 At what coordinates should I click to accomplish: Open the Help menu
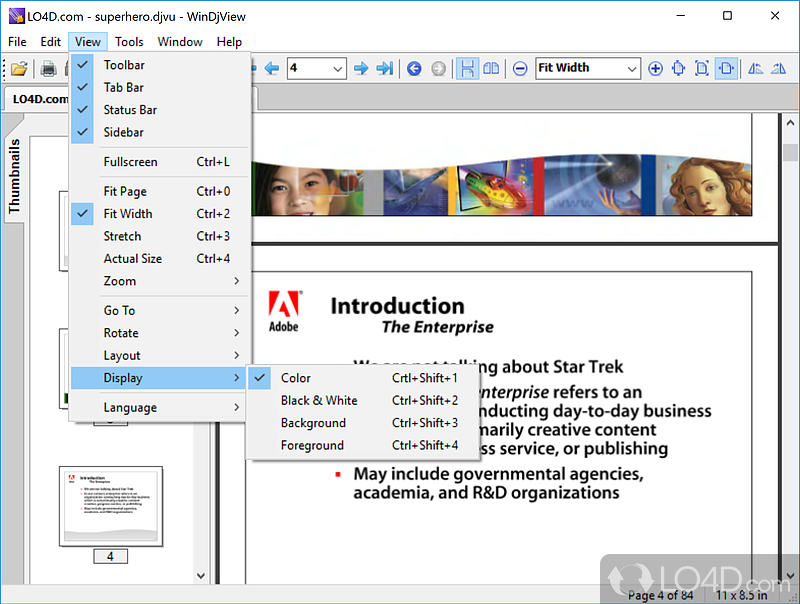(229, 42)
